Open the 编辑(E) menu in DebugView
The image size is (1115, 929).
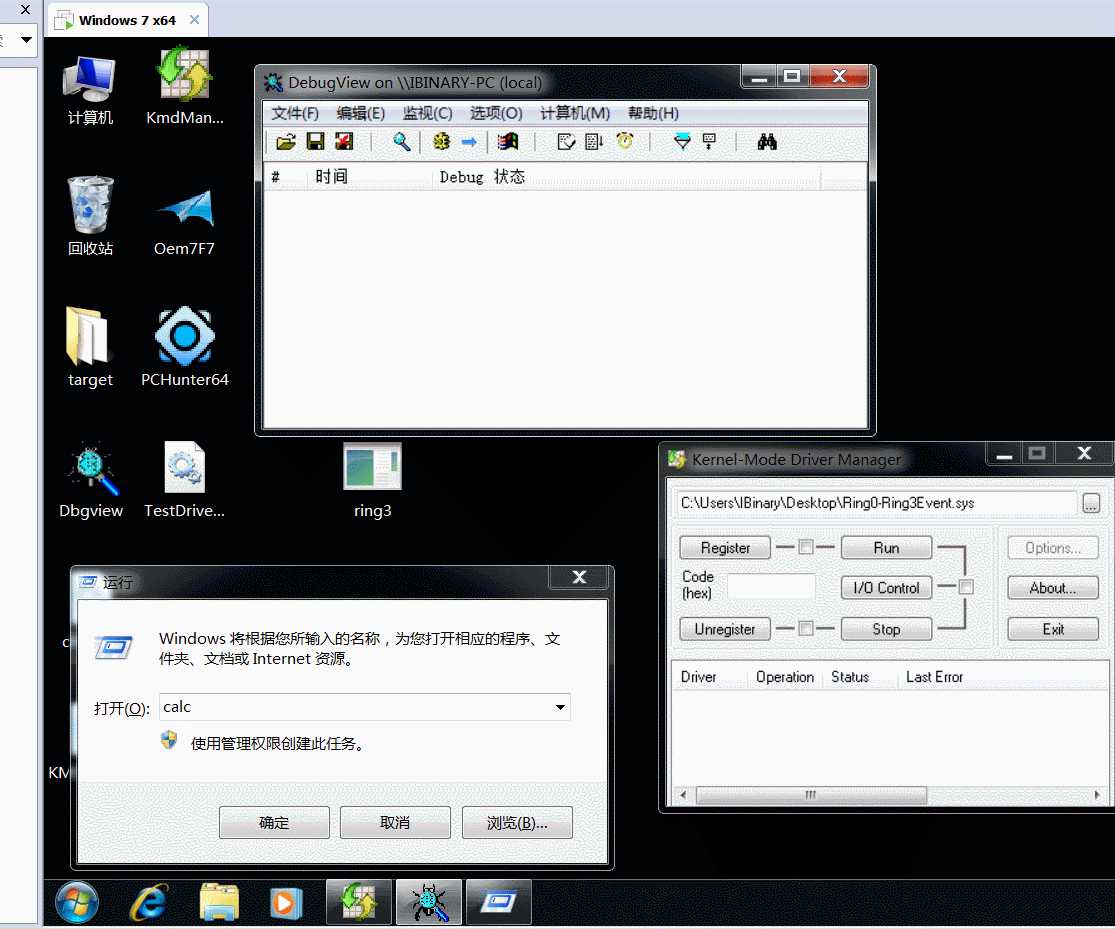pyautogui.click(x=361, y=113)
